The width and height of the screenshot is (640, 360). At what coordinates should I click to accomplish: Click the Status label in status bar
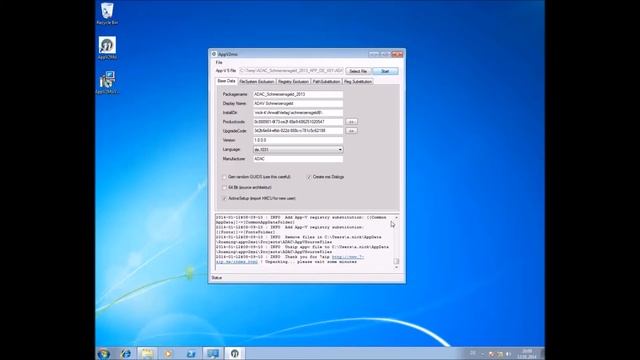(x=217, y=278)
